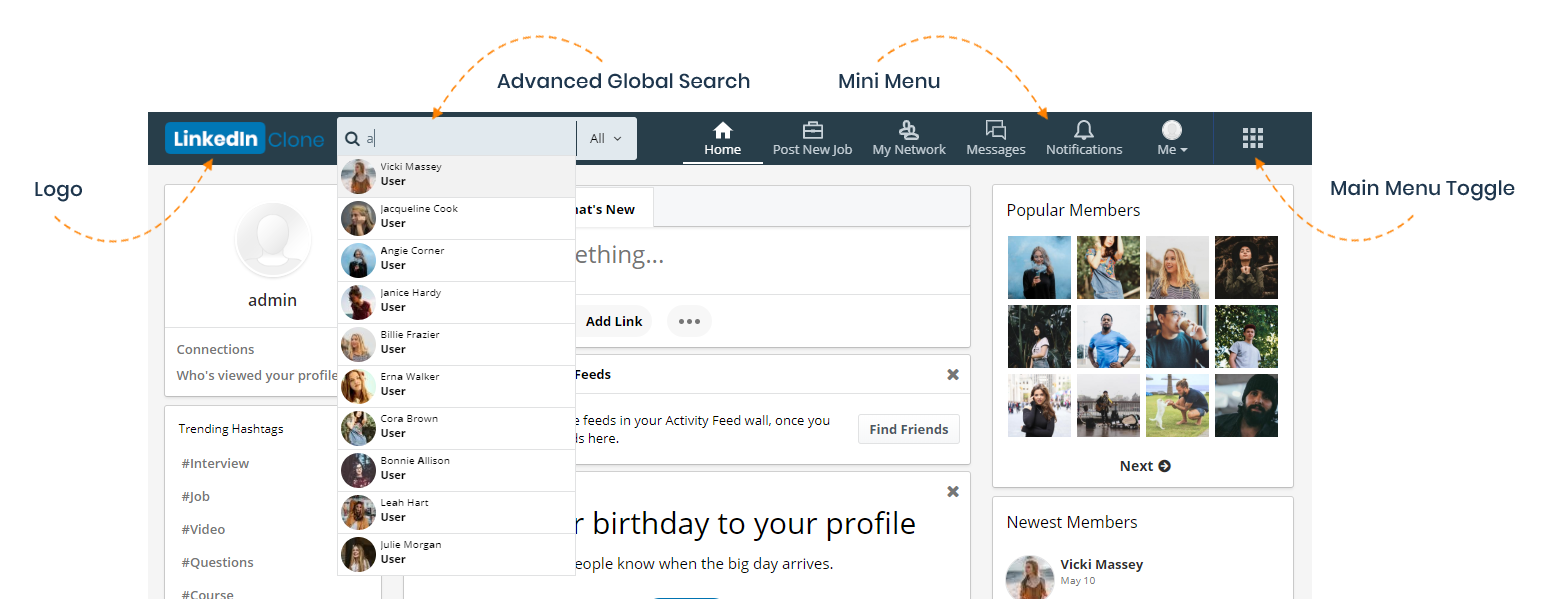Viewport: 1550px width, 599px height.
Task: Dismiss the birthday profile prompt
Action: coord(952,491)
